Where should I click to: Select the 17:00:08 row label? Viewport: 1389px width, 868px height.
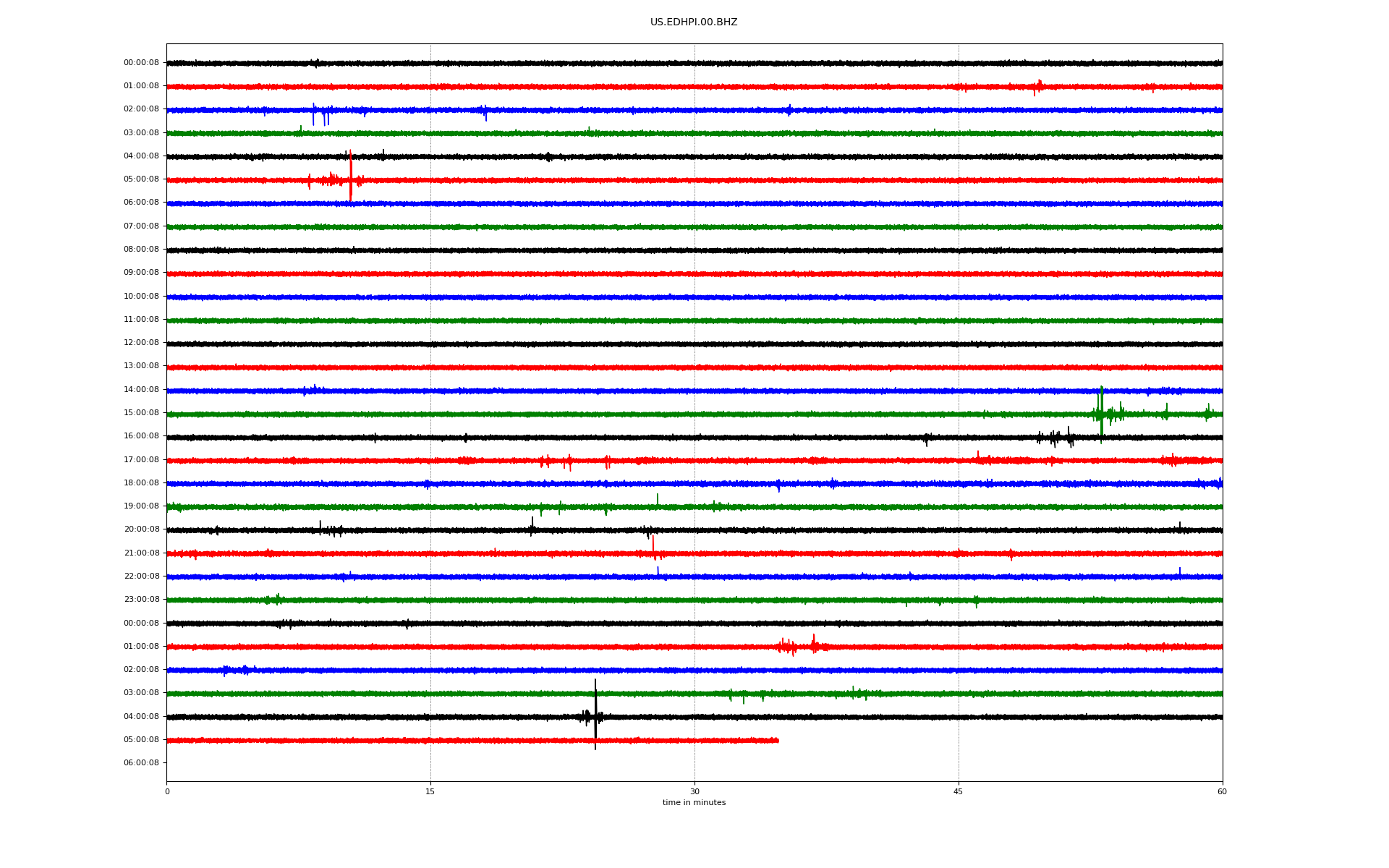pos(141,460)
